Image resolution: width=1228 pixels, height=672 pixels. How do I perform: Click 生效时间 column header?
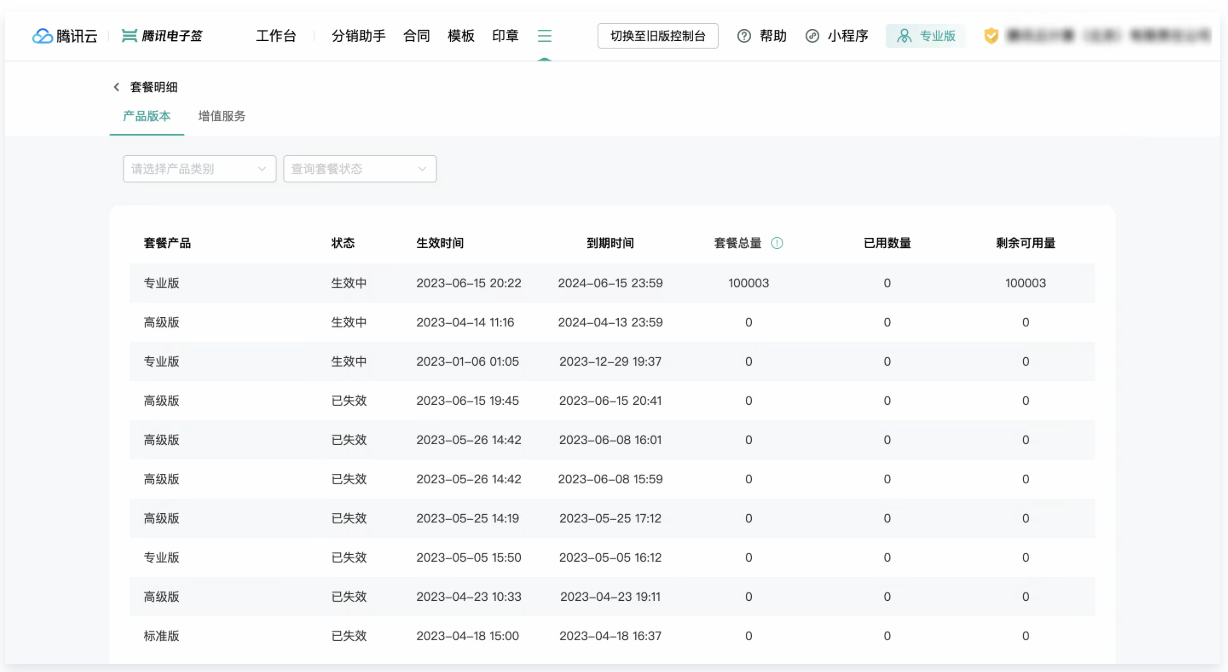coord(440,243)
